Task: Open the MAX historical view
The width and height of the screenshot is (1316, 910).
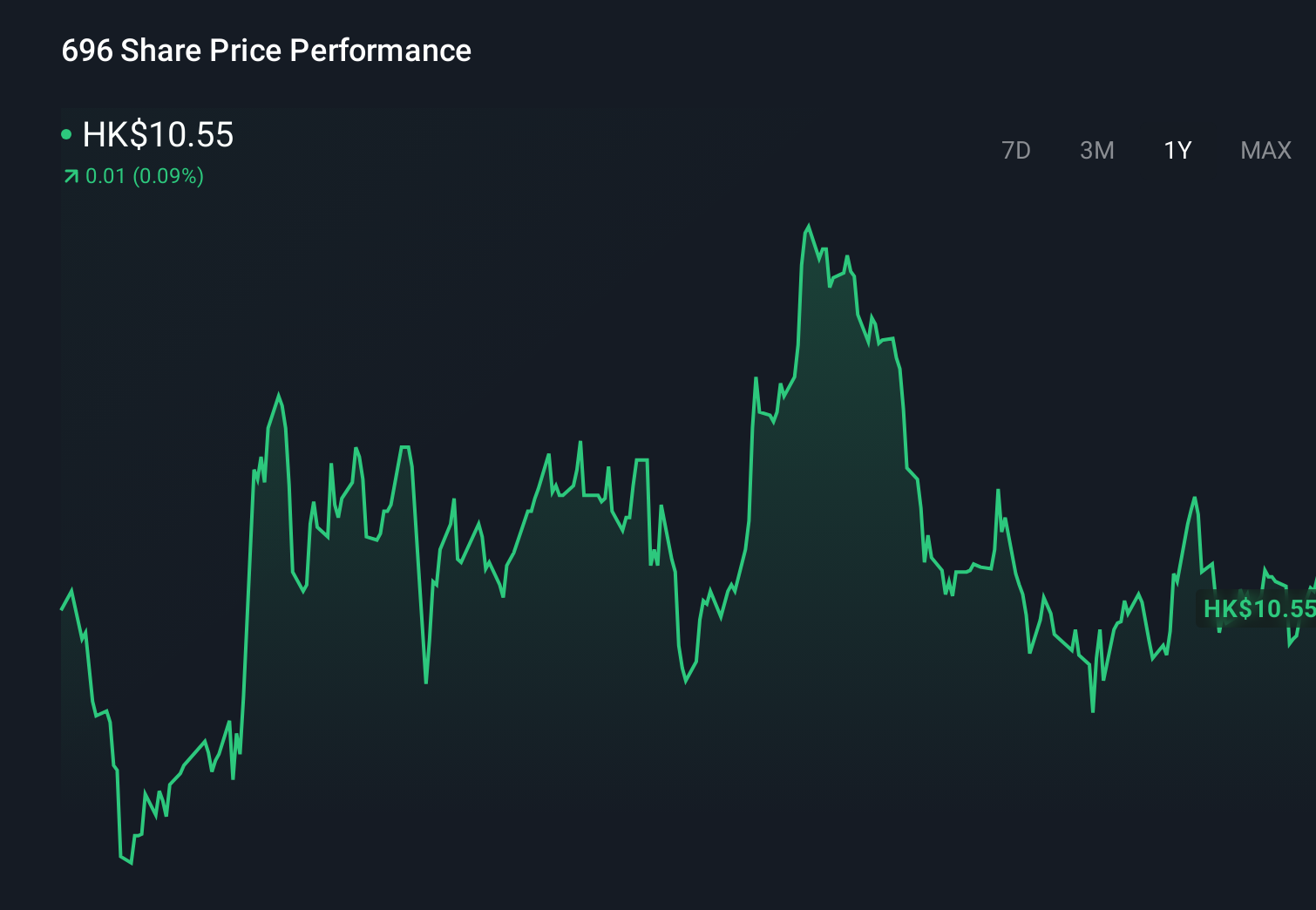Action: coord(1265,150)
